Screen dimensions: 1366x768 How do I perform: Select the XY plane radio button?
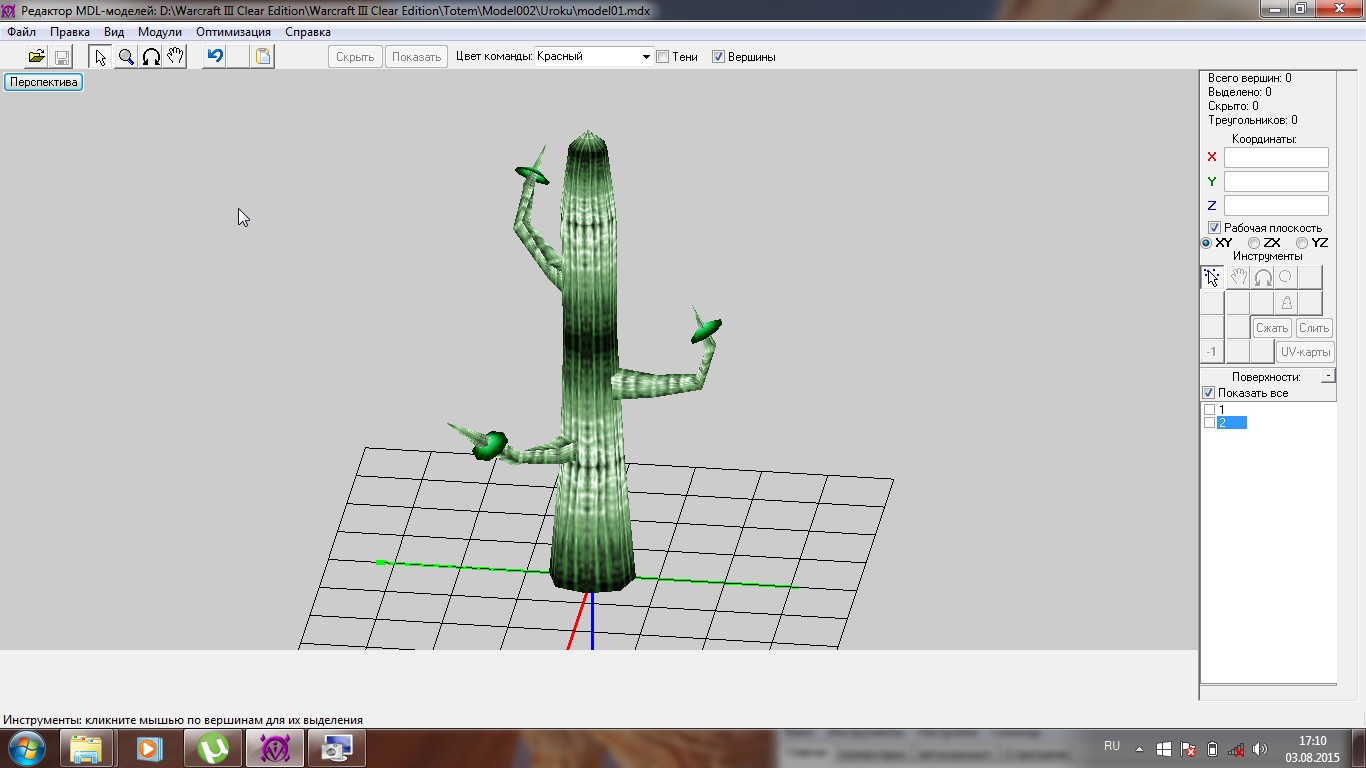coord(1207,243)
